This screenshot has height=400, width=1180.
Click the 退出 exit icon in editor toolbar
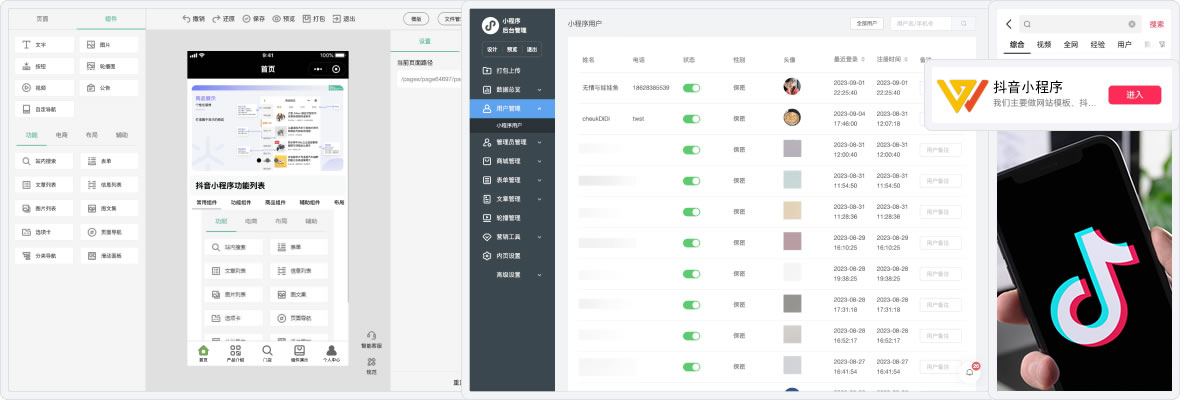(x=336, y=19)
